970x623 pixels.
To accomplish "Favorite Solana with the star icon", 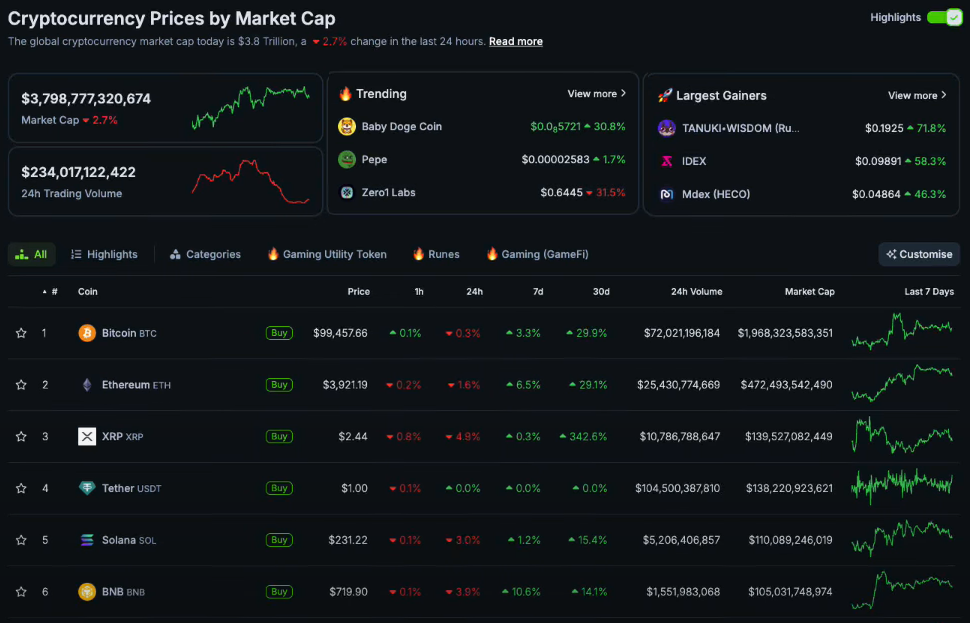I will point(21,540).
